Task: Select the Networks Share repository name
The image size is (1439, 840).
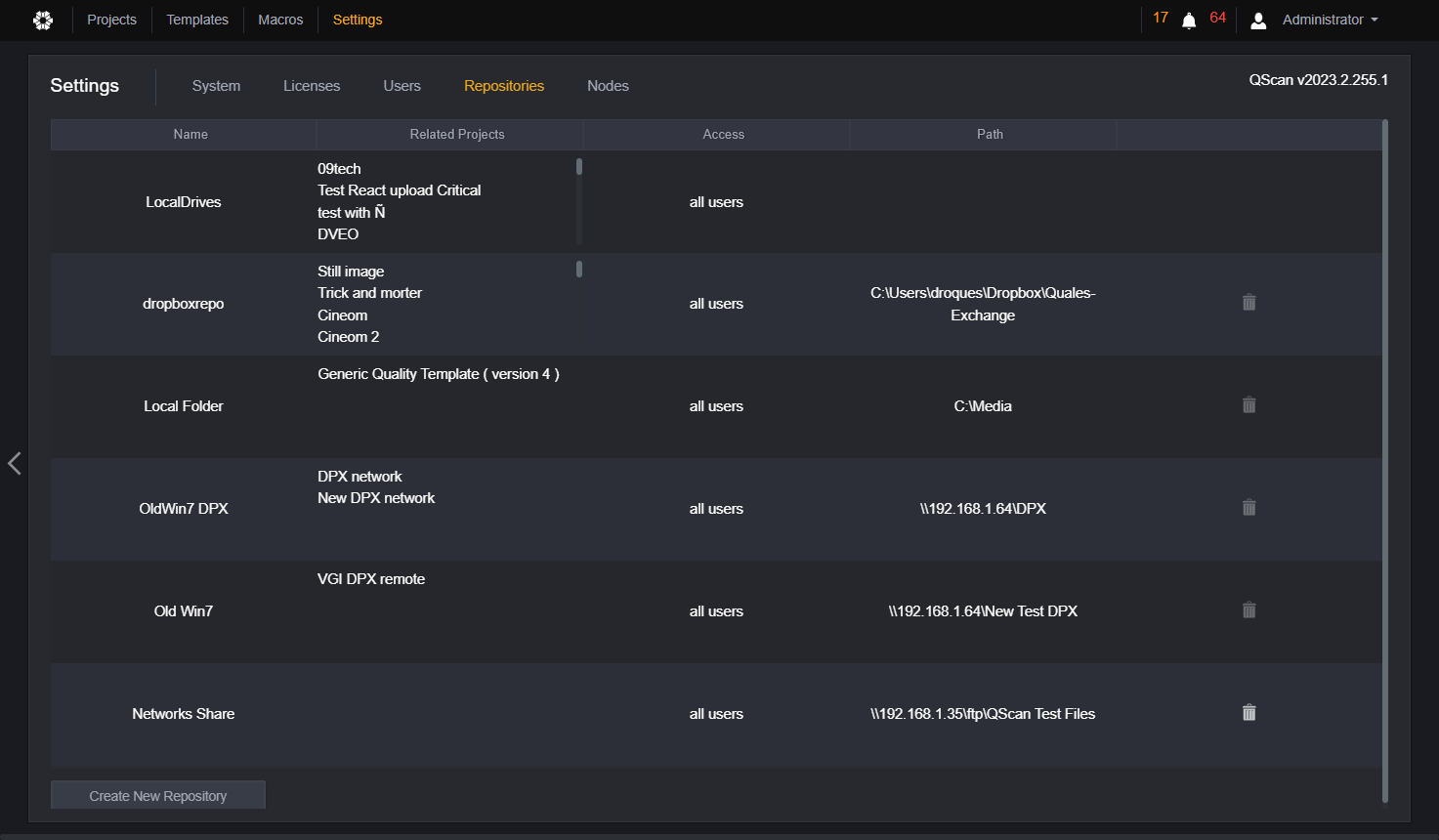Action: [184, 714]
